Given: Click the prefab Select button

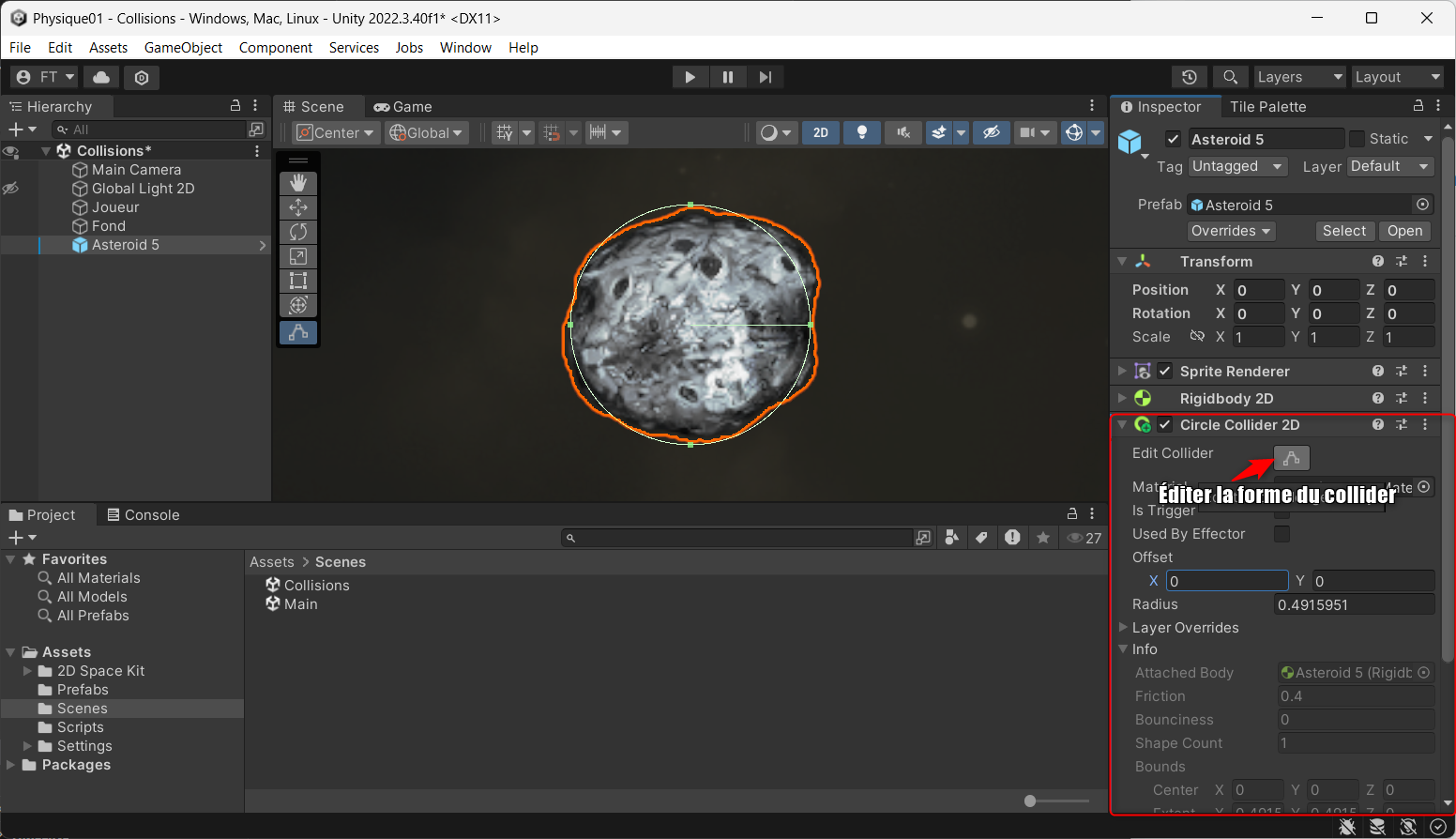Looking at the screenshot, I should (x=1343, y=231).
